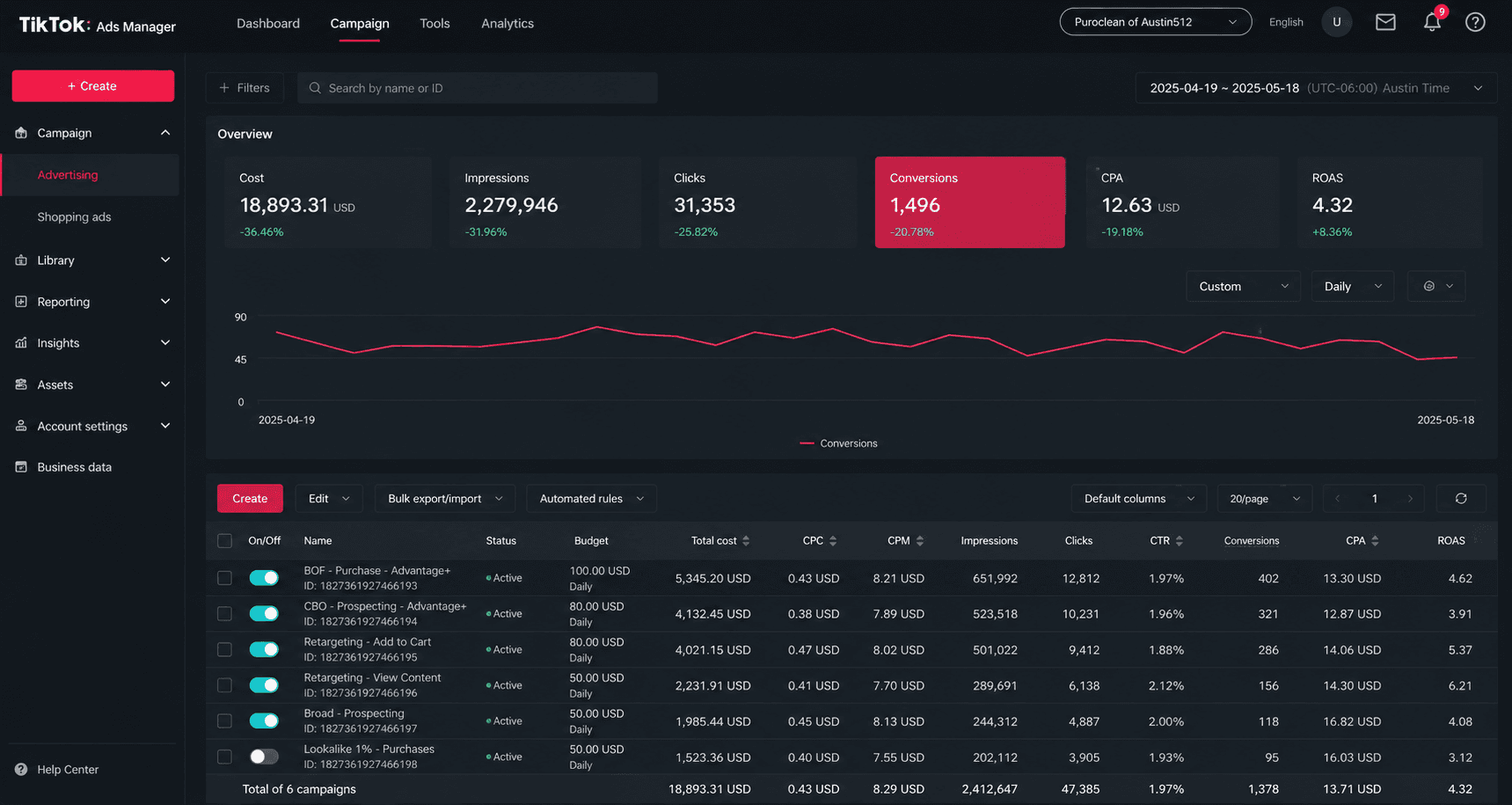This screenshot has height=805, width=1512.
Task: Open the Bulk export/import dropdown
Action: coord(445,499)
